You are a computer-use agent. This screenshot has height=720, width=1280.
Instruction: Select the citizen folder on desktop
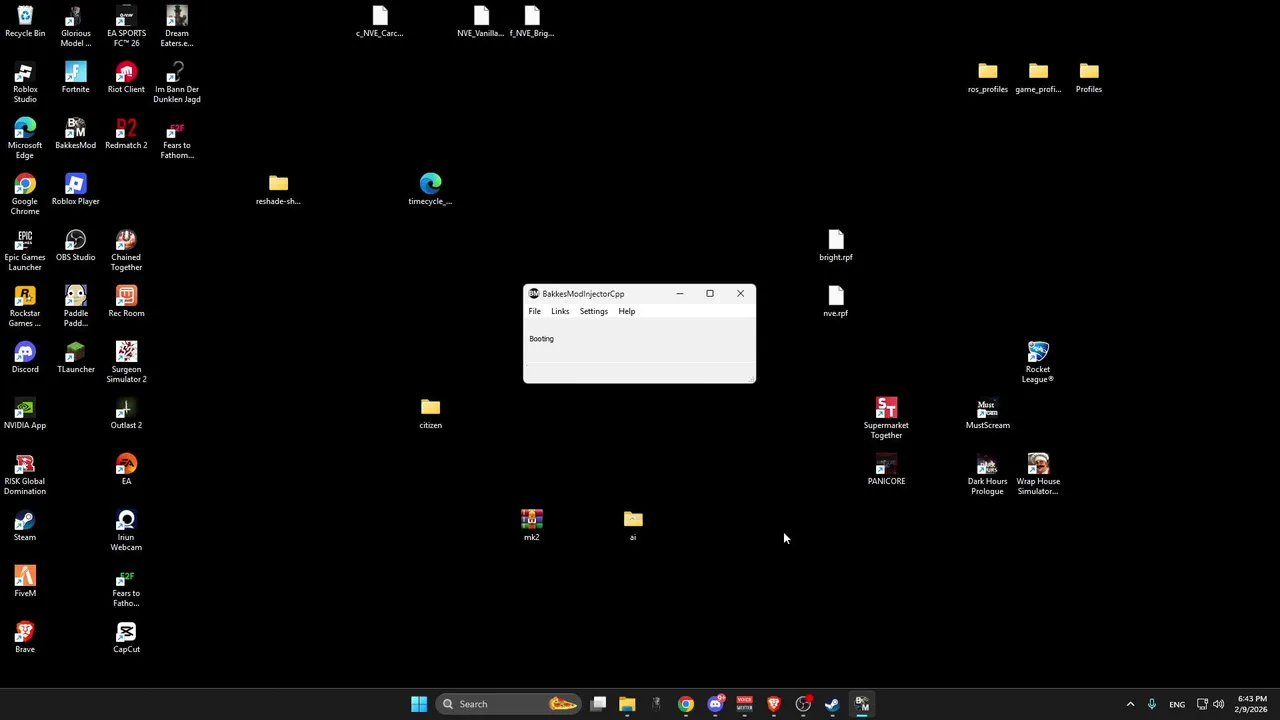430,414
